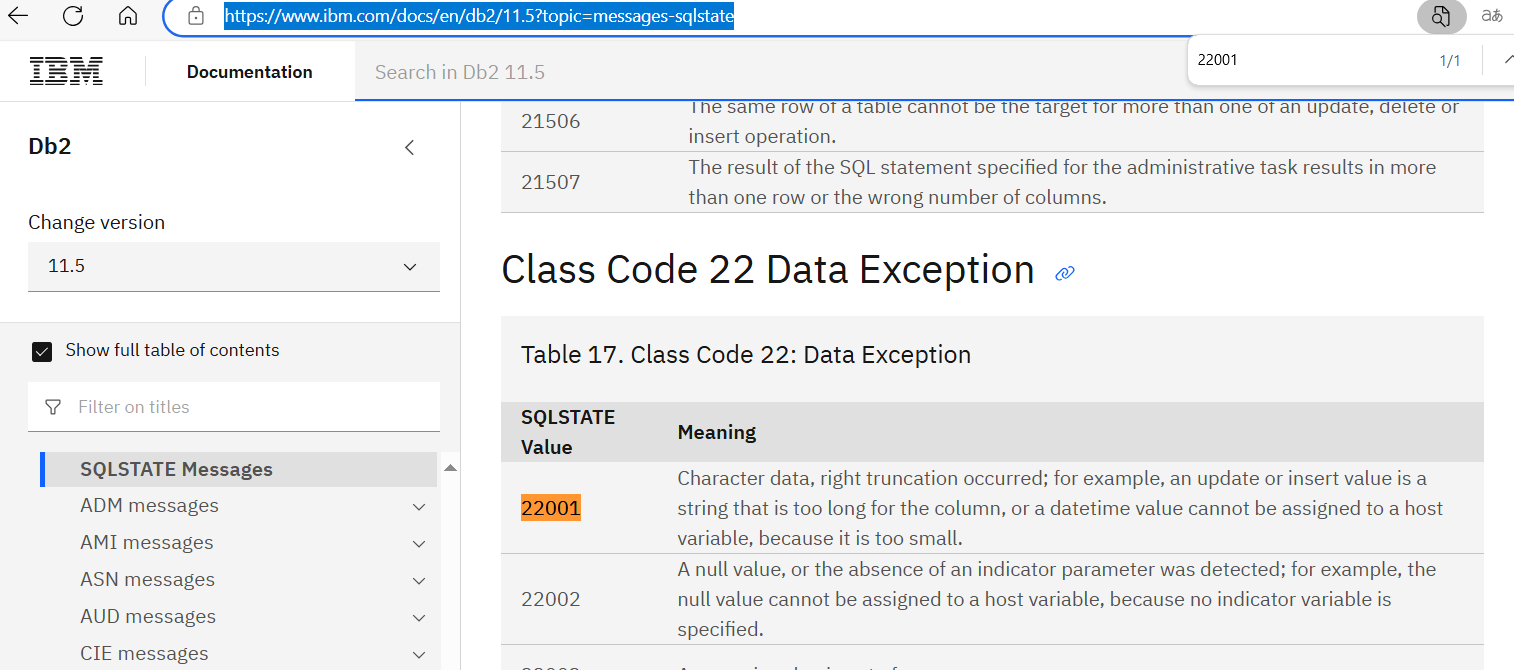Click highlighted SQLSTATE 22001 cell
Image resolution: width=1514 pixels, height=670 pixels.
[x=551, y=508]
